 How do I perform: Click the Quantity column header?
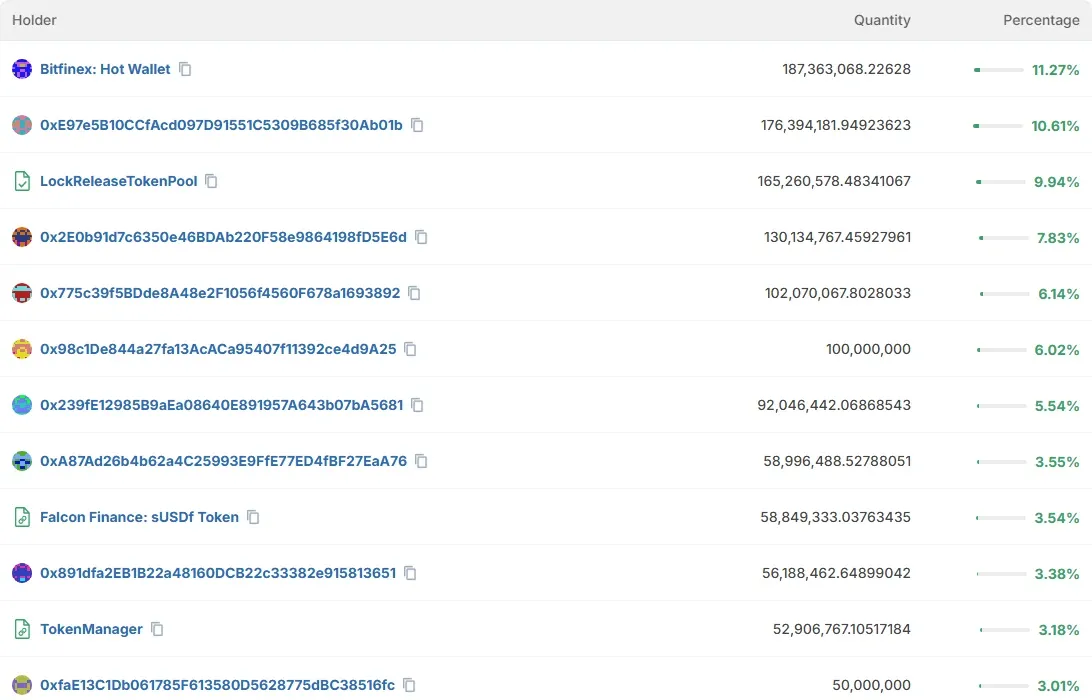click(882, 20)
